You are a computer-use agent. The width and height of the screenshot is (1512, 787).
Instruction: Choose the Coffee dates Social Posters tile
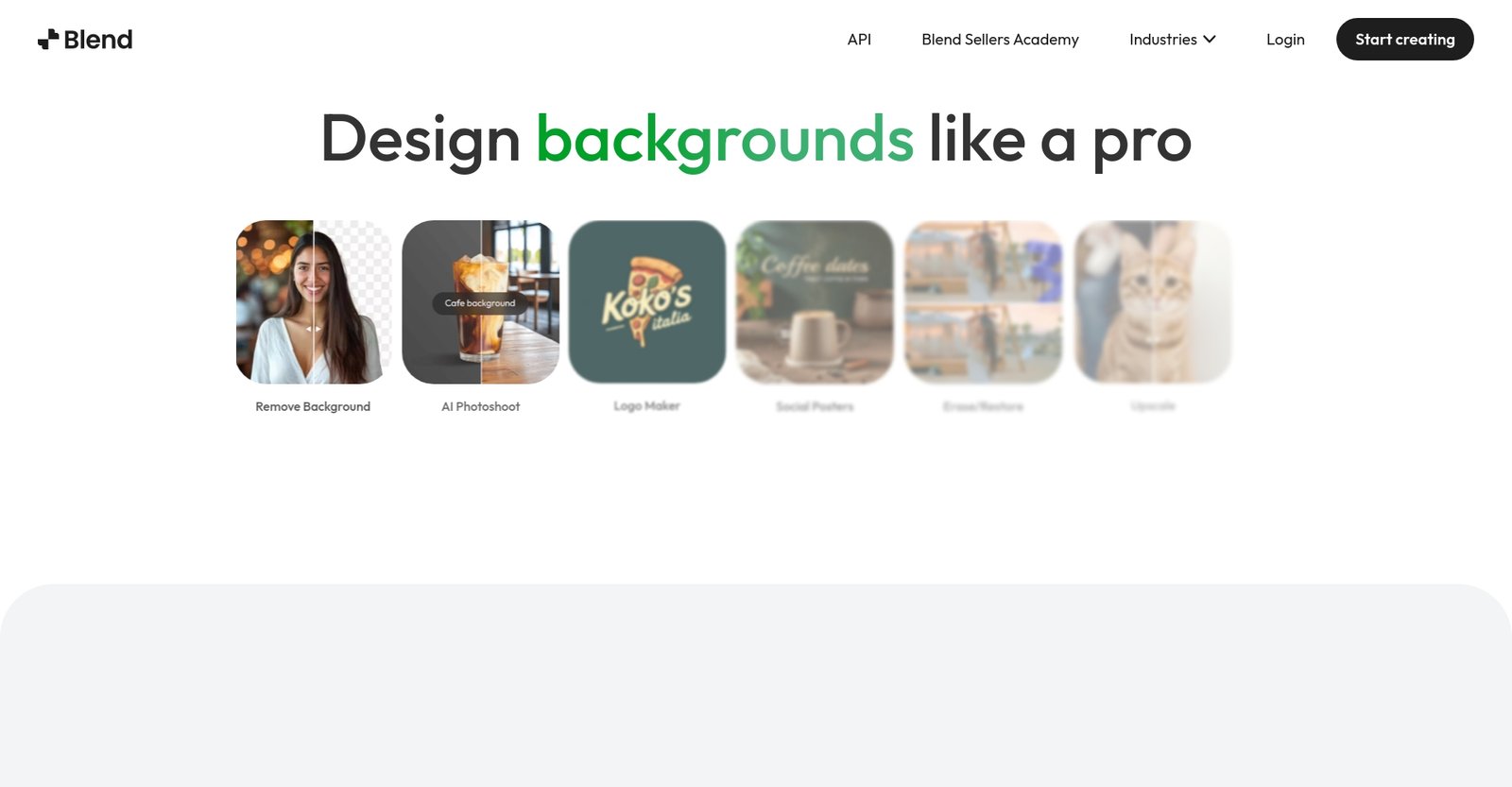coord(815,302)
